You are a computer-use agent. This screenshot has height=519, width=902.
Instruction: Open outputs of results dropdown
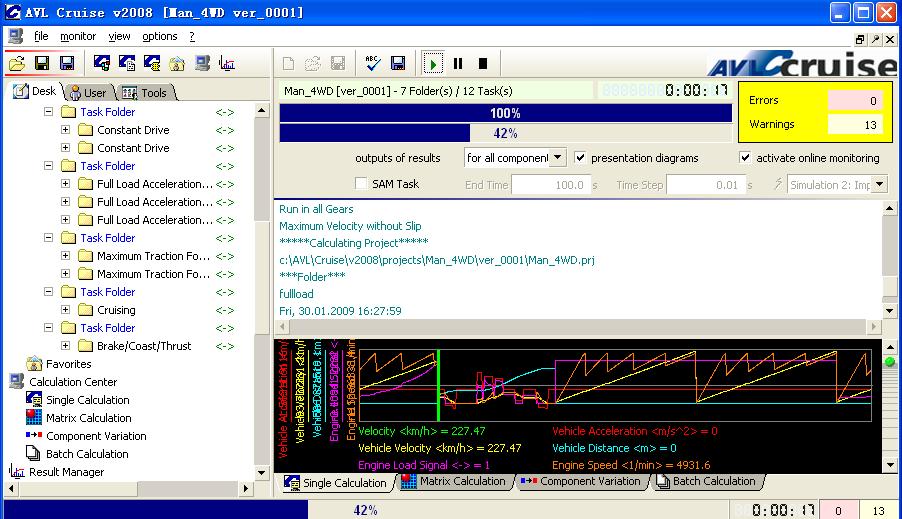click(557, 157)
